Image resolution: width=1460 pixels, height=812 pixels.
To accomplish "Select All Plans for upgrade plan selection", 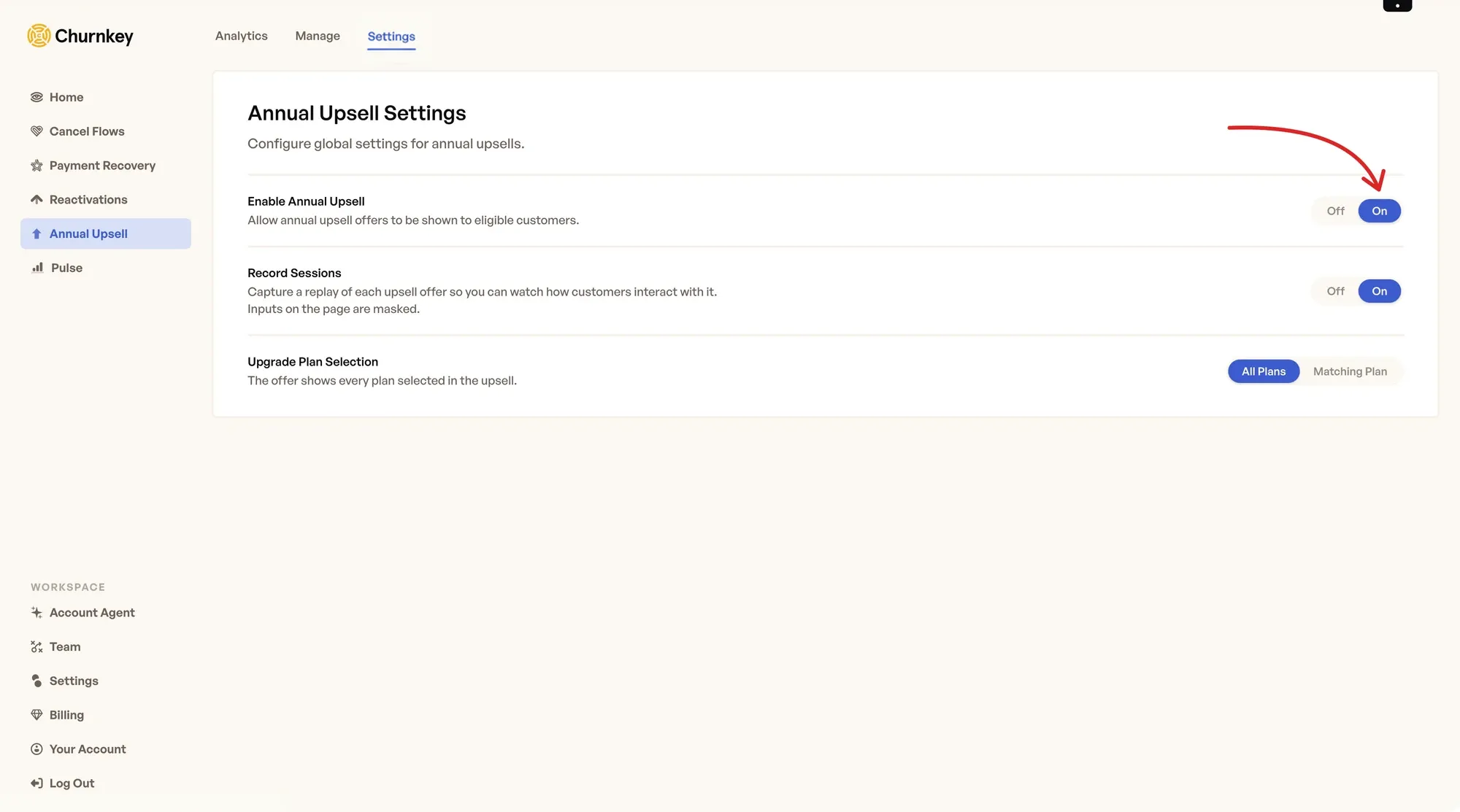I will coord(1264,371).
